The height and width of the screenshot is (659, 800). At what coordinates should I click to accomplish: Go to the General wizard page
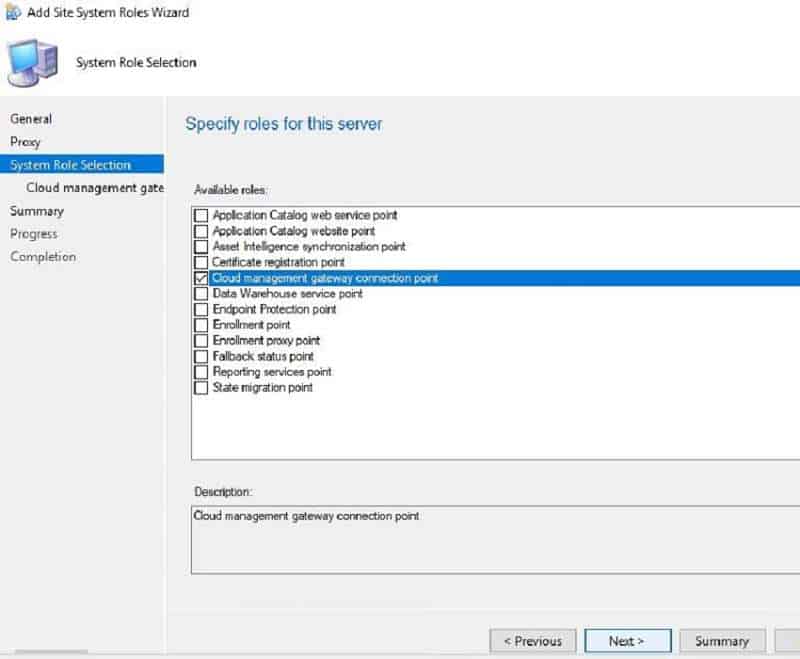click(31, 119)
